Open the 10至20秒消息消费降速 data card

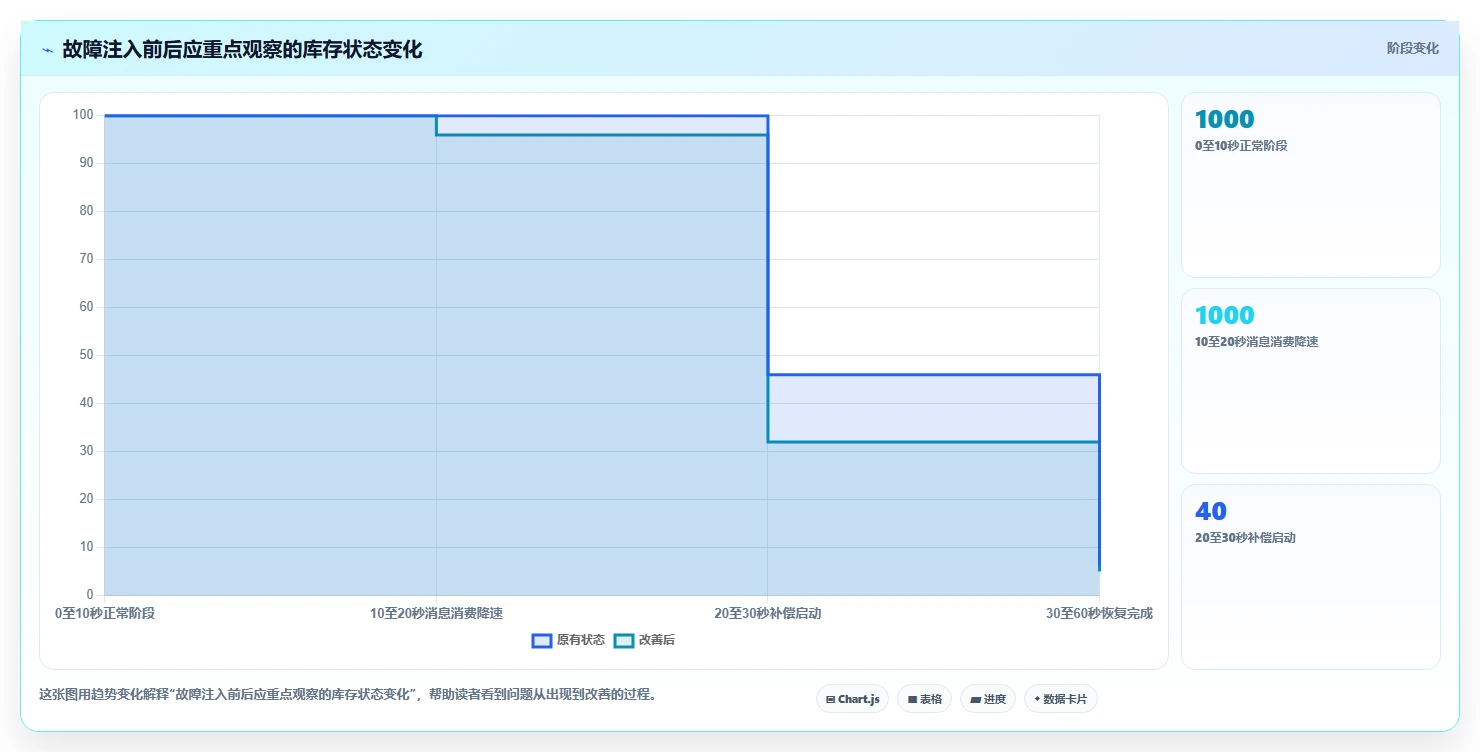tap(1310, 381)
